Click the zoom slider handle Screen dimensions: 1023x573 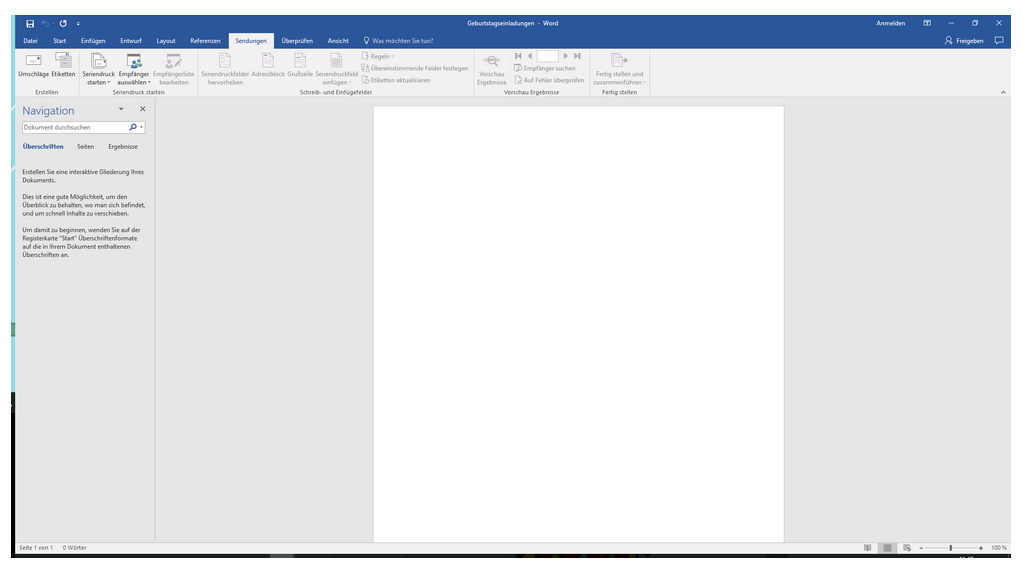coord(950,548)
